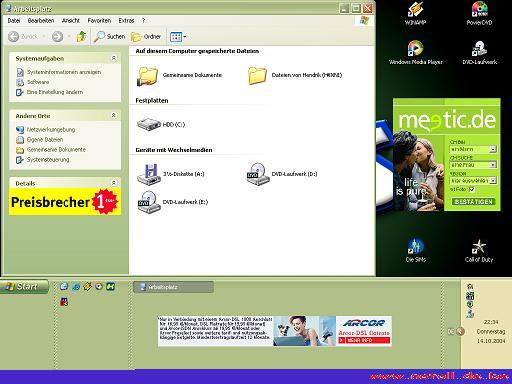The image size is (512, 384).
Task: Collapse the Details panel
Action: (114, 183)
